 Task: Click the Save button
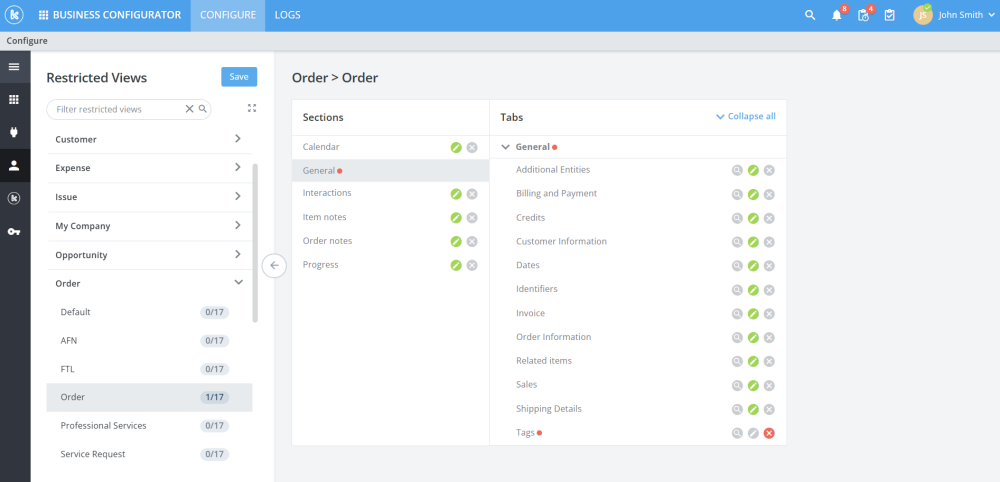239,77
